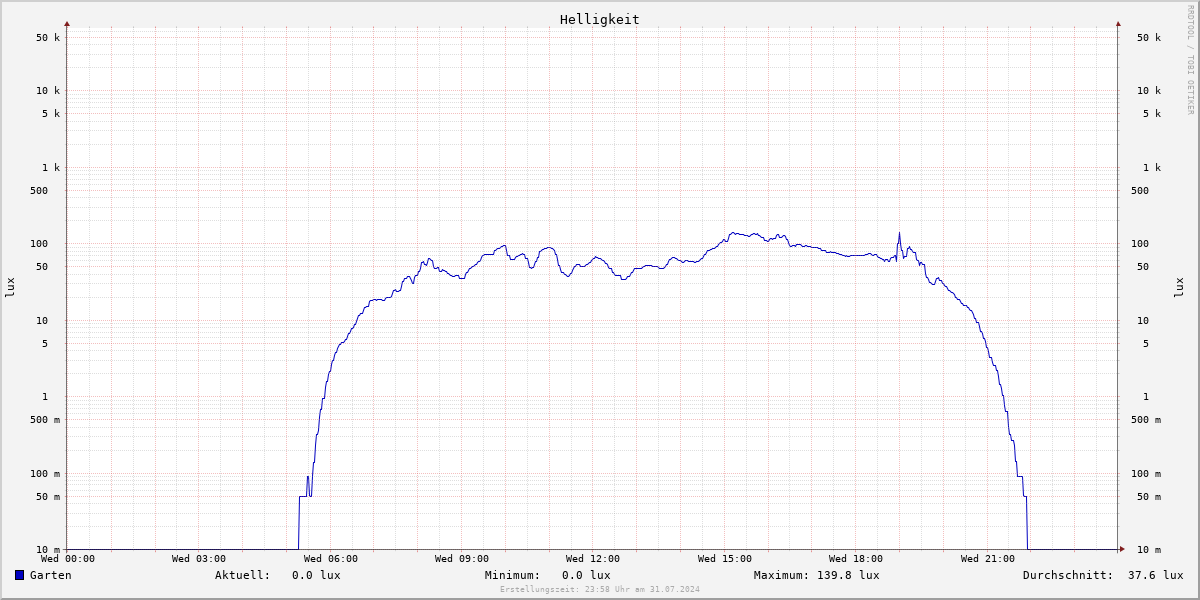This screenshot has width=1200, height=600.
Task: Click the Erstellungszeit timestamp footer text
Action: pos(600,589)
